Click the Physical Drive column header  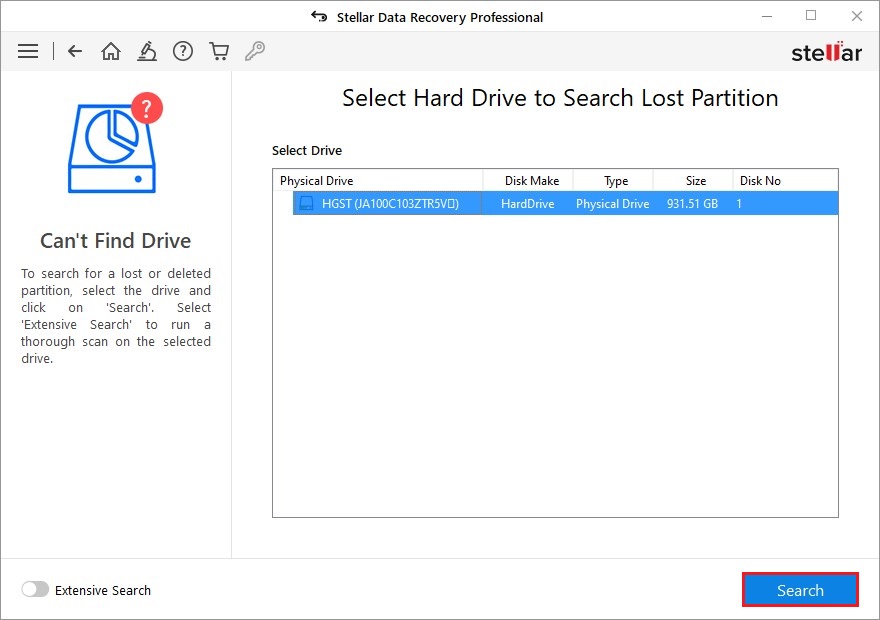[x=317, y=180]
